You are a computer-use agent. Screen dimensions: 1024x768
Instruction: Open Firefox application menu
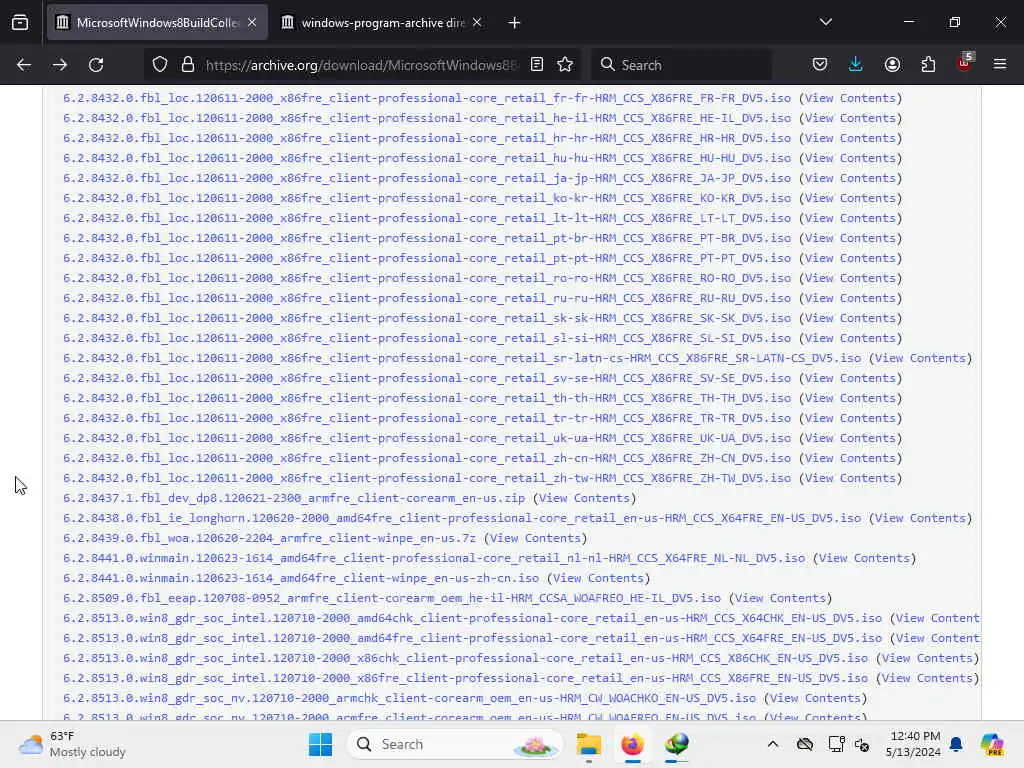pos(1000,65)
